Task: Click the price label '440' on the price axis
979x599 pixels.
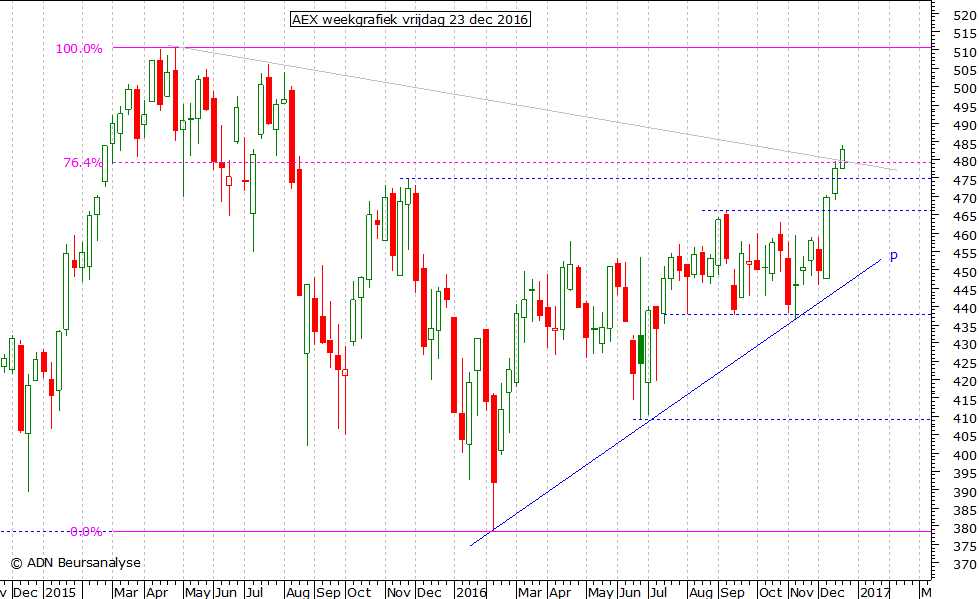Action: click(x=965, y=309)
